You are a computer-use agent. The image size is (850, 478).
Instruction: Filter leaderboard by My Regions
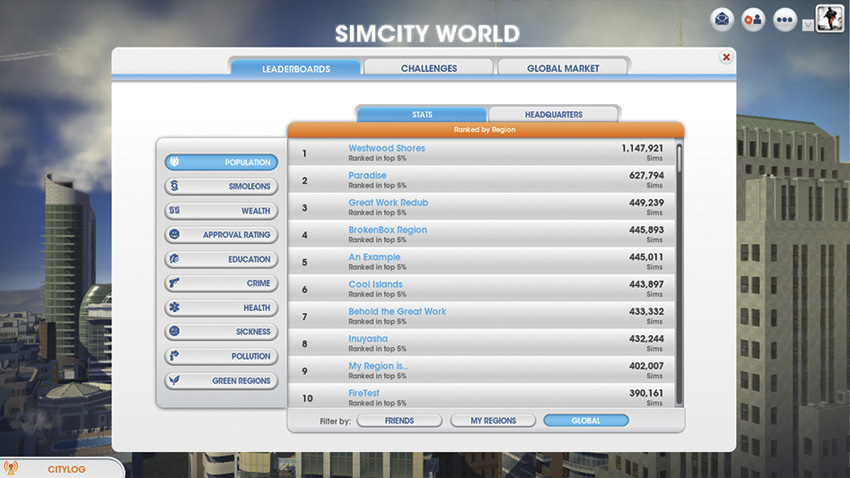493,421
